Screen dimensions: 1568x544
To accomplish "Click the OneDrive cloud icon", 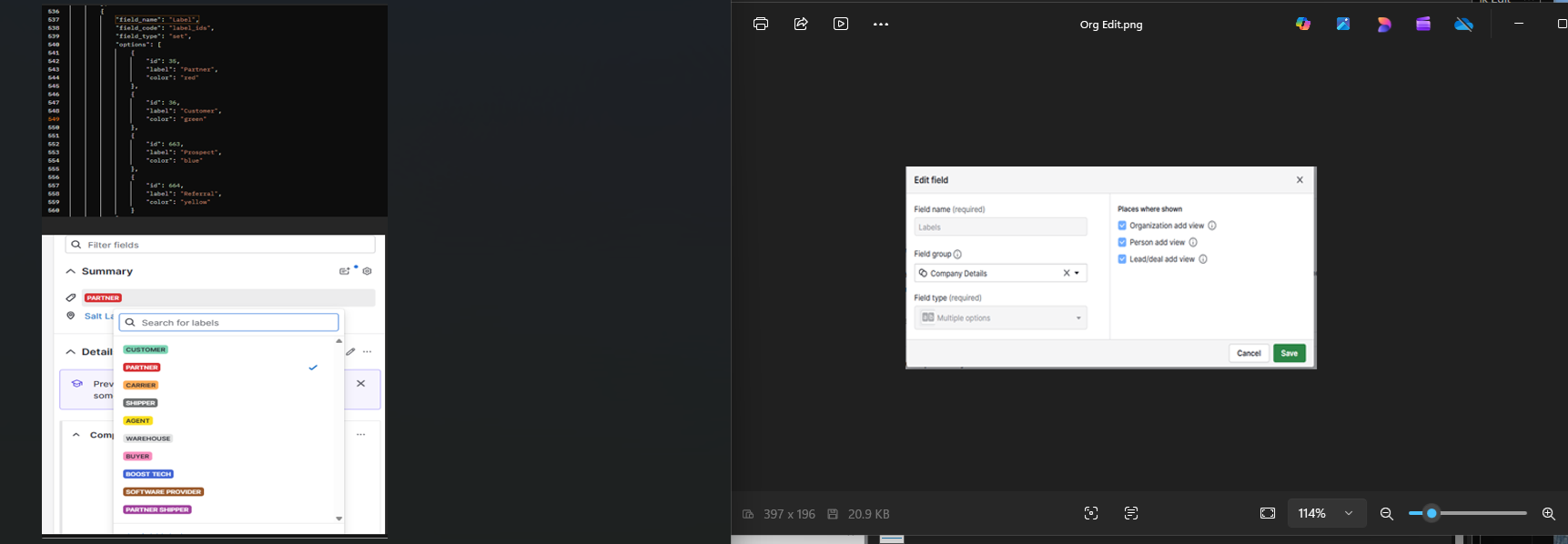I will [1463, 25].
